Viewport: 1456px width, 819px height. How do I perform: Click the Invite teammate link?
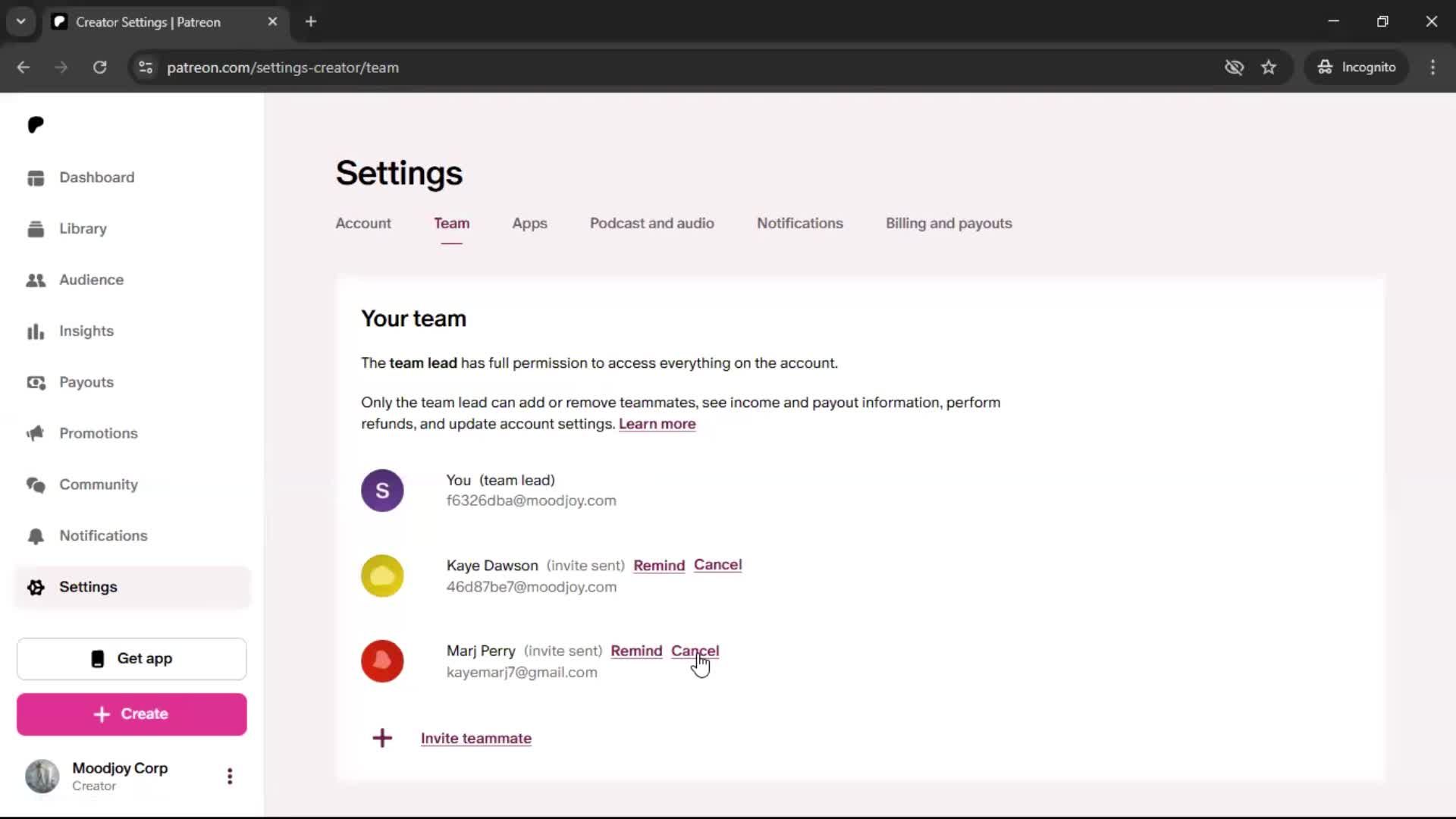point(476,739)
